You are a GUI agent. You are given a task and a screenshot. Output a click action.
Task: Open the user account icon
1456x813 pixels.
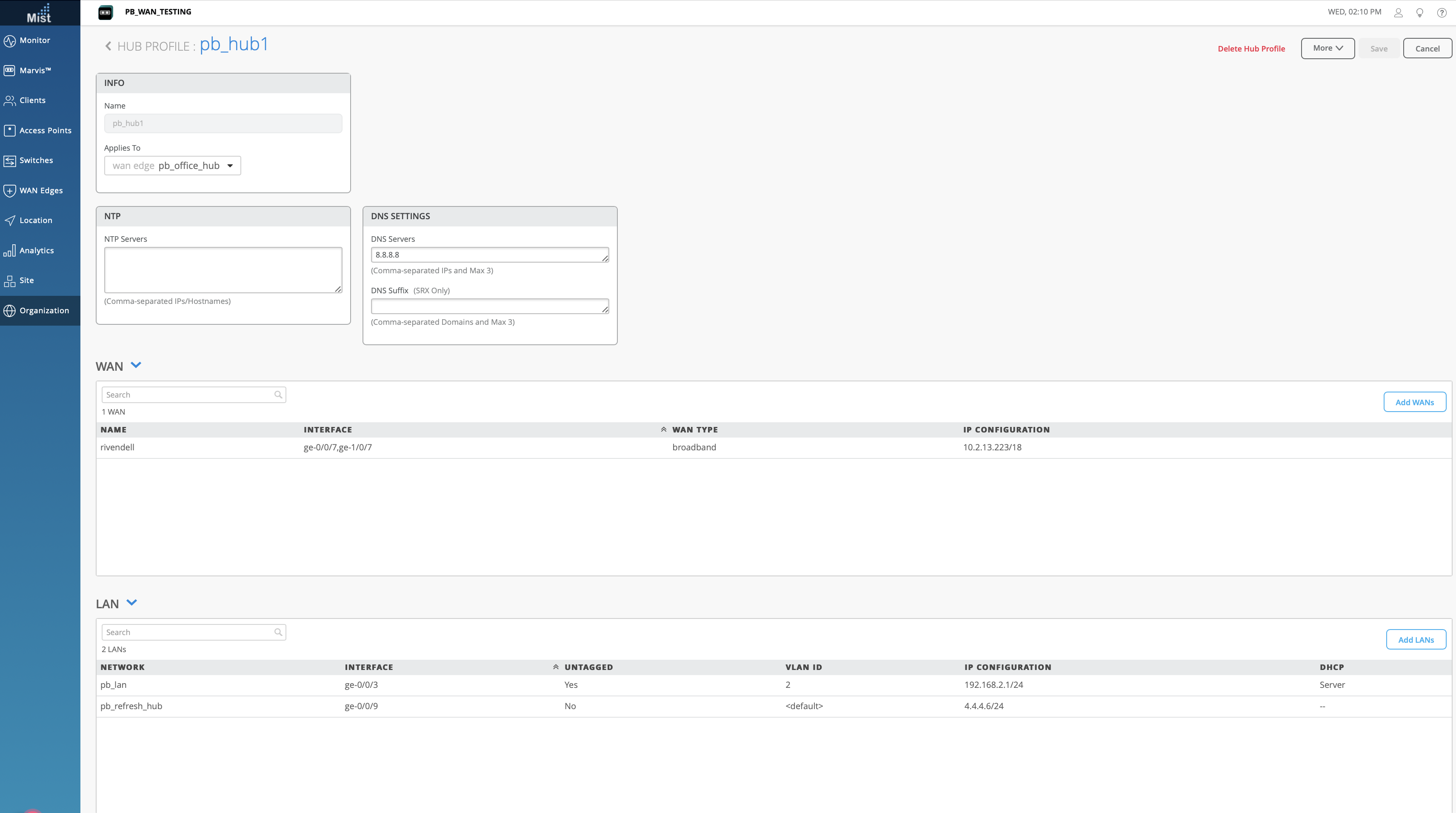pos(1398,12)
